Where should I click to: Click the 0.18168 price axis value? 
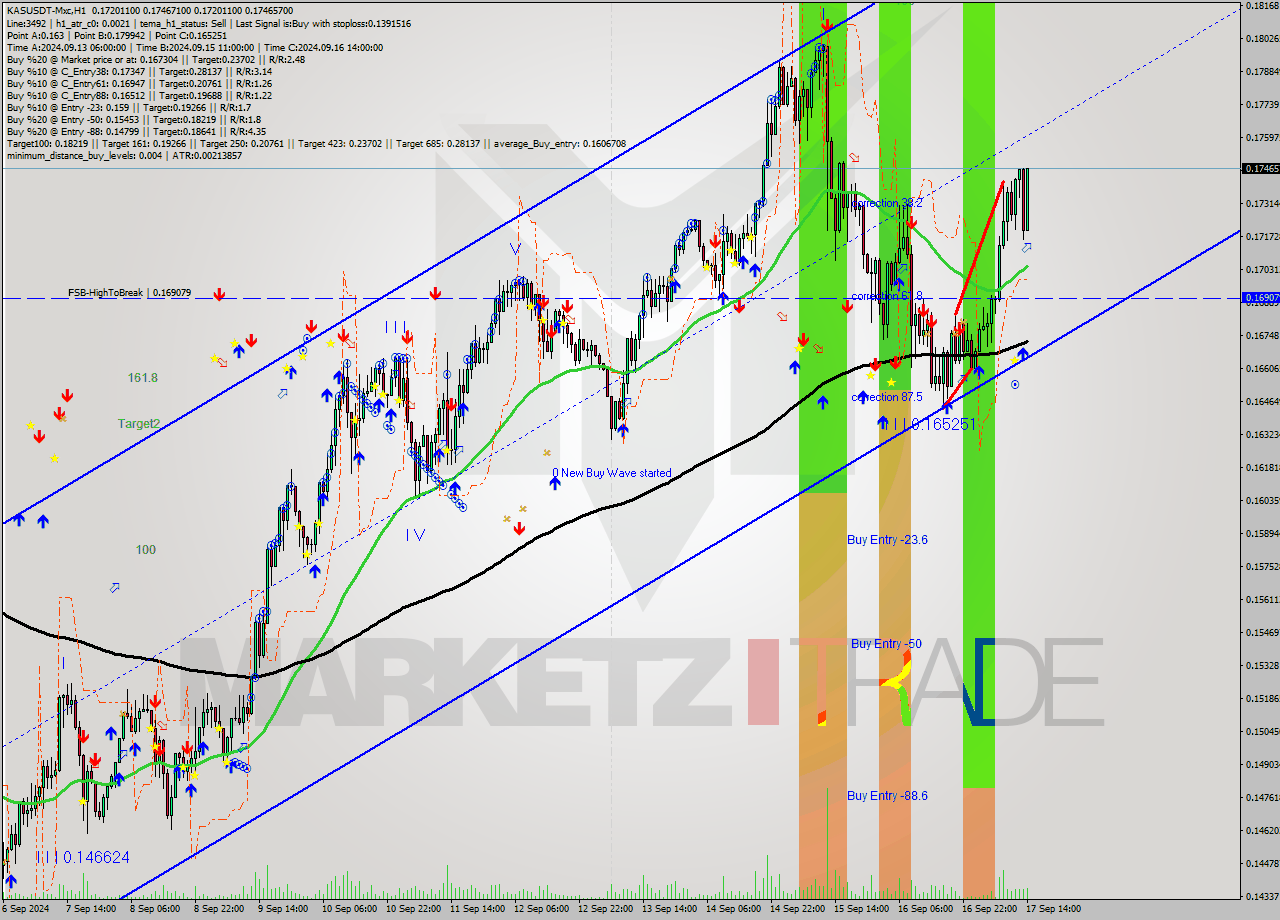point(1262,6)
